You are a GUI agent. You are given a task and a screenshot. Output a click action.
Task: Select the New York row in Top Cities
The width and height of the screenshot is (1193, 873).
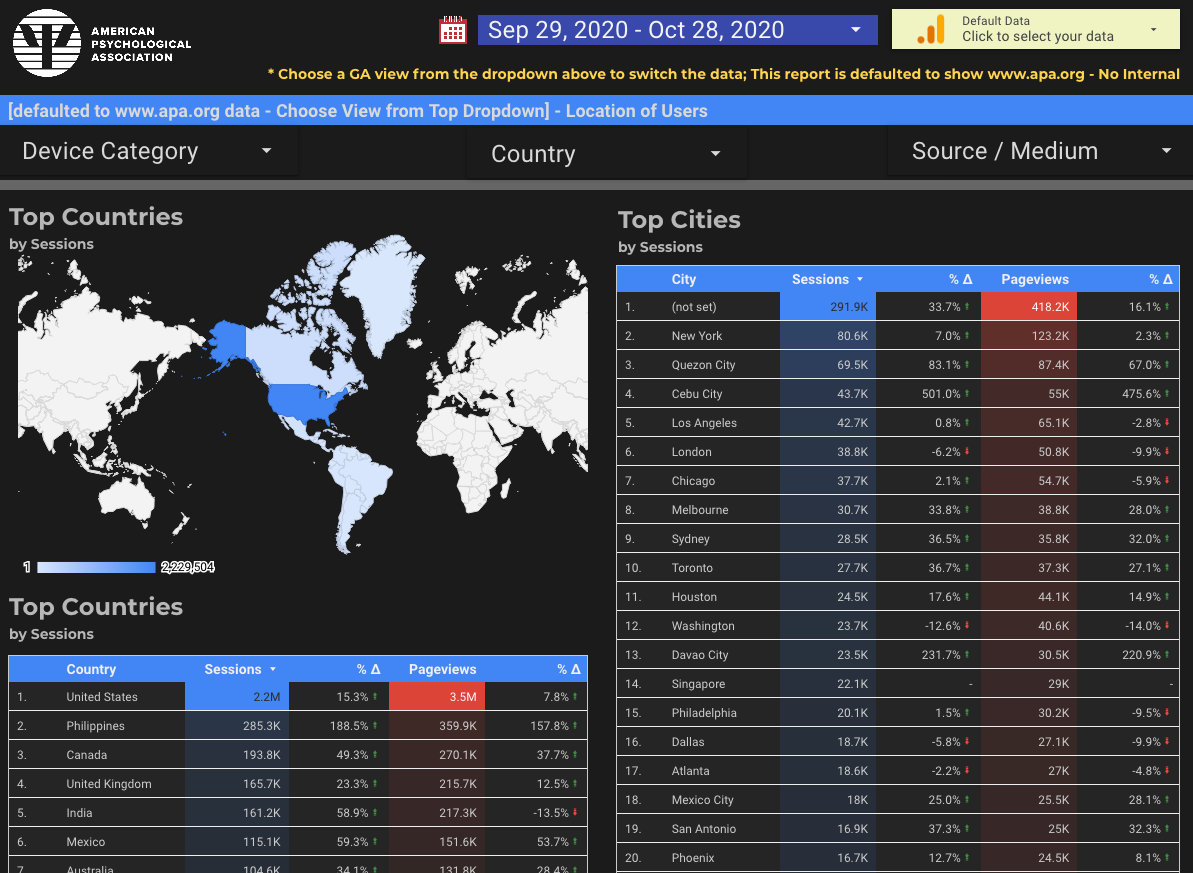coord(697,336)
